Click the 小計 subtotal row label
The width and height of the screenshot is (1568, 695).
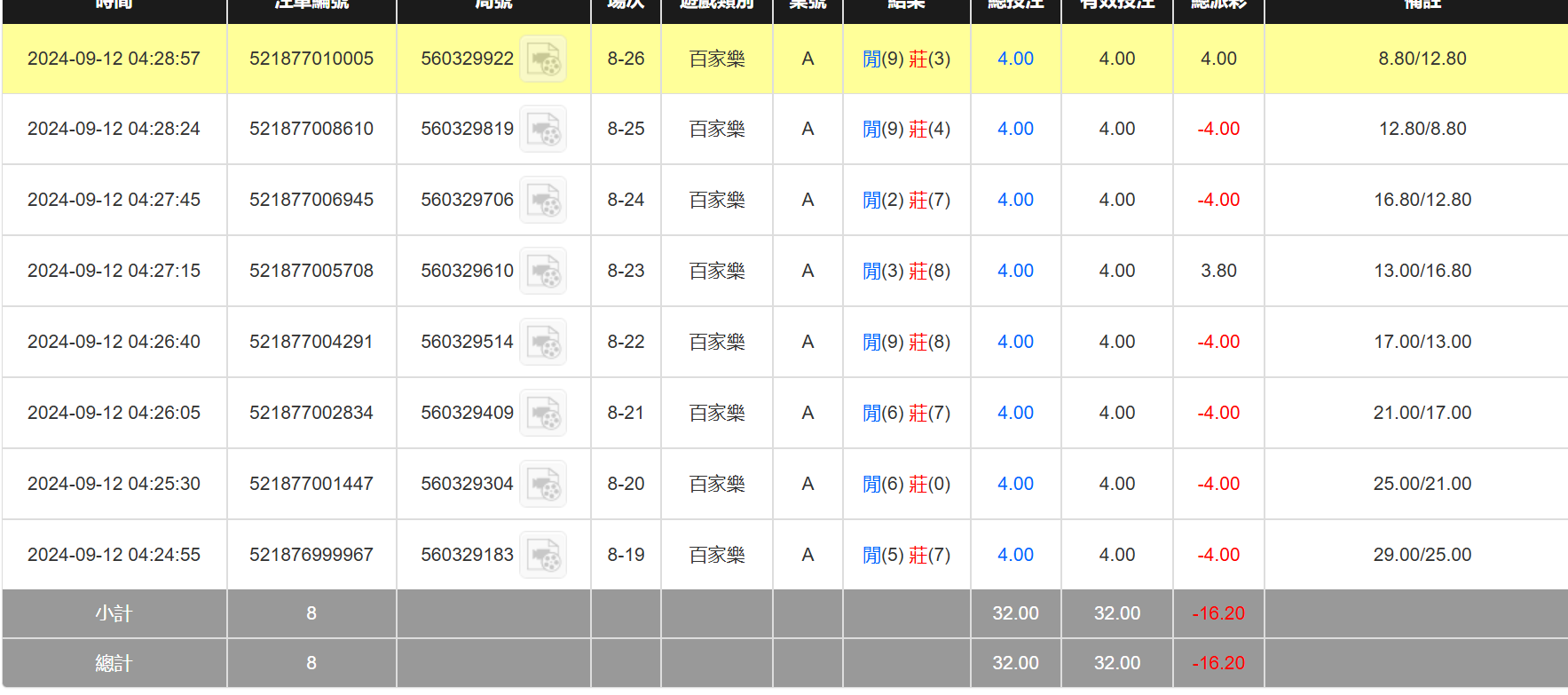coord(114,613)
